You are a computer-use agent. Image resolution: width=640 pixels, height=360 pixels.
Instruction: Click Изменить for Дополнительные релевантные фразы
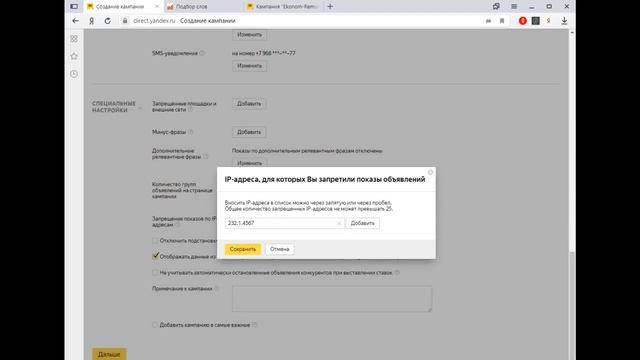(249, 163)
